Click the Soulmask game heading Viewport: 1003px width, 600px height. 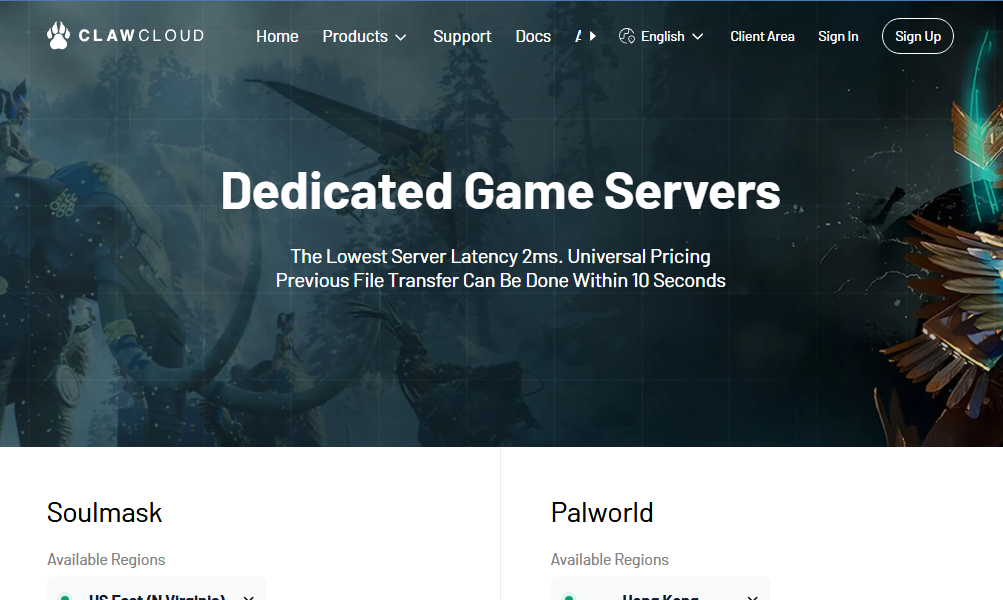point(105,512)
